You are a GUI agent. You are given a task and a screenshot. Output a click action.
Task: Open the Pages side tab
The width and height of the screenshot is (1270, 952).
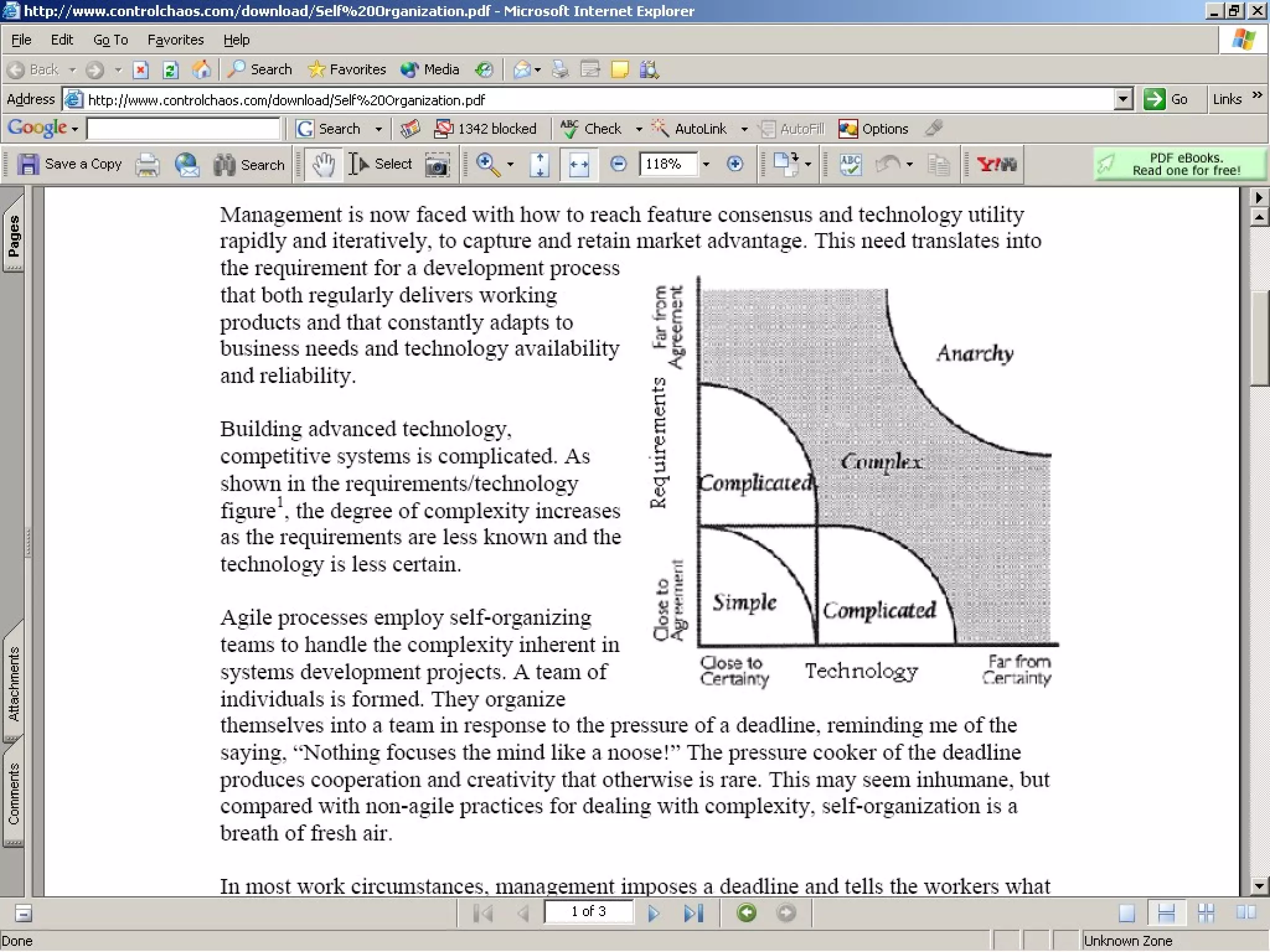pos(14,236)
